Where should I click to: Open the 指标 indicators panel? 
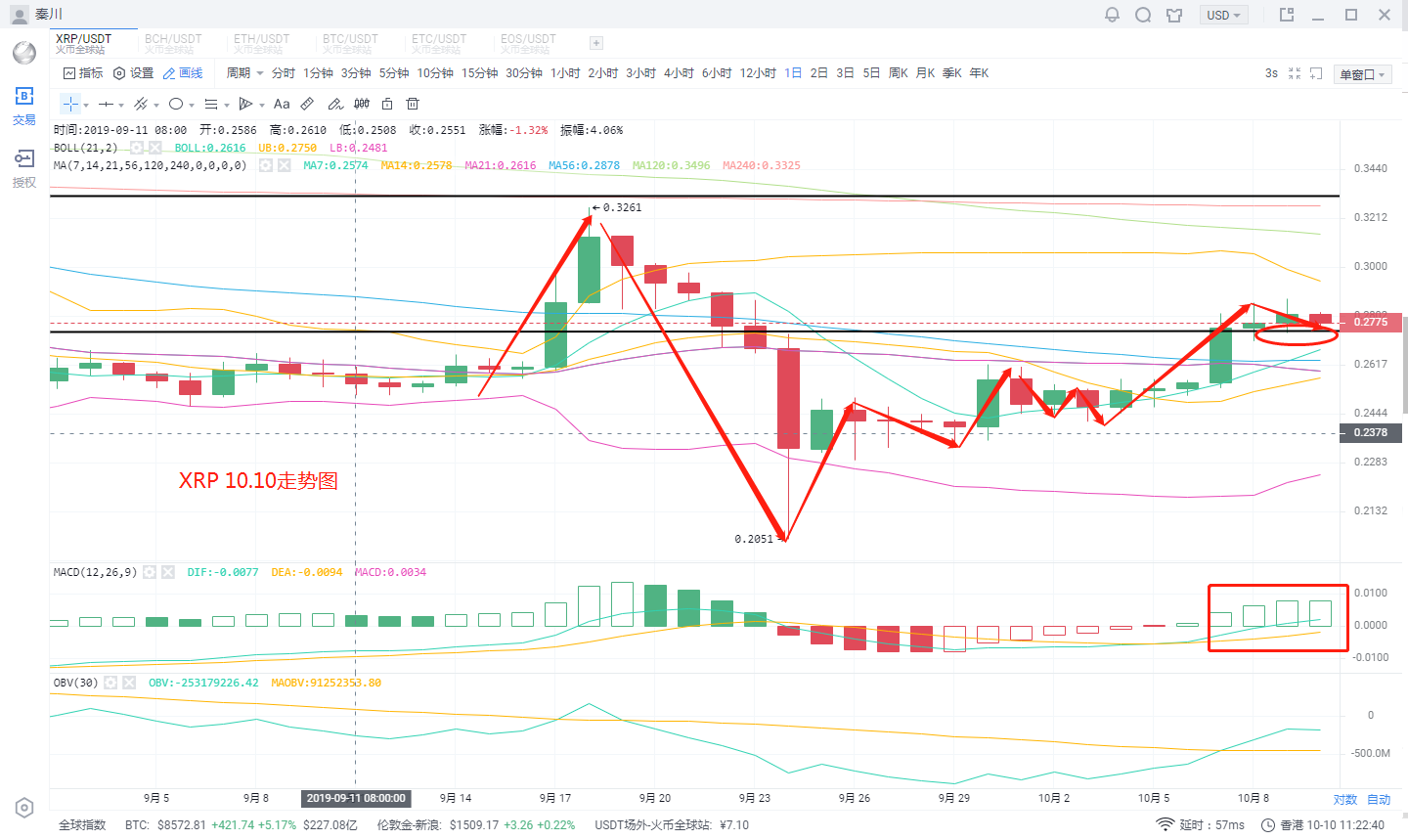[83, 73]
